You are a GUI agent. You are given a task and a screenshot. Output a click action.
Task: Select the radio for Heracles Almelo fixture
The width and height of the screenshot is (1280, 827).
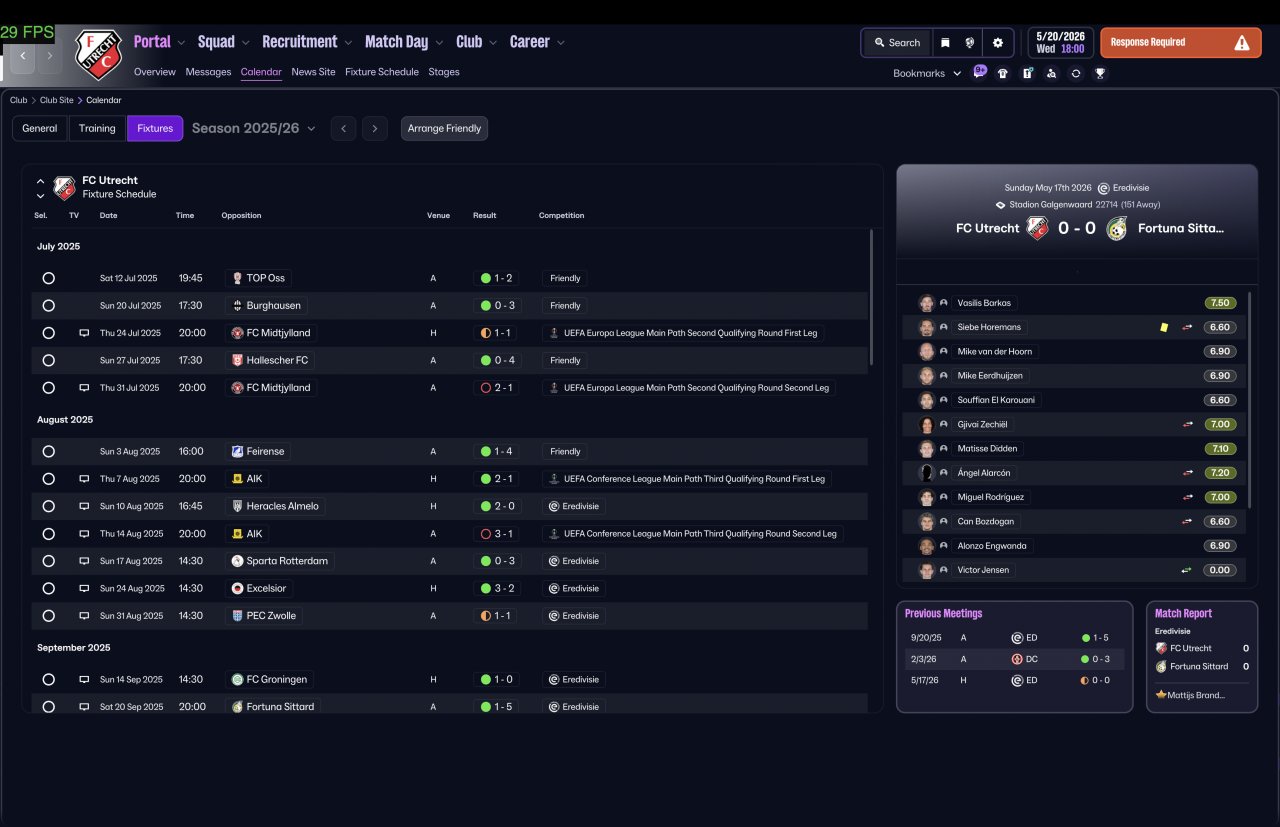click(49, 506)
